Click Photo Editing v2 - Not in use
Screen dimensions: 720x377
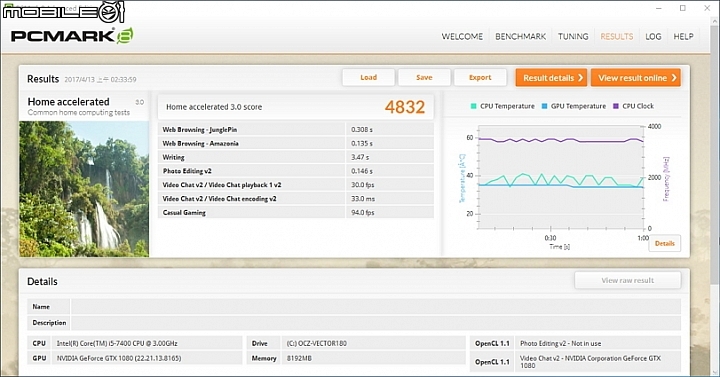[560, 343]
